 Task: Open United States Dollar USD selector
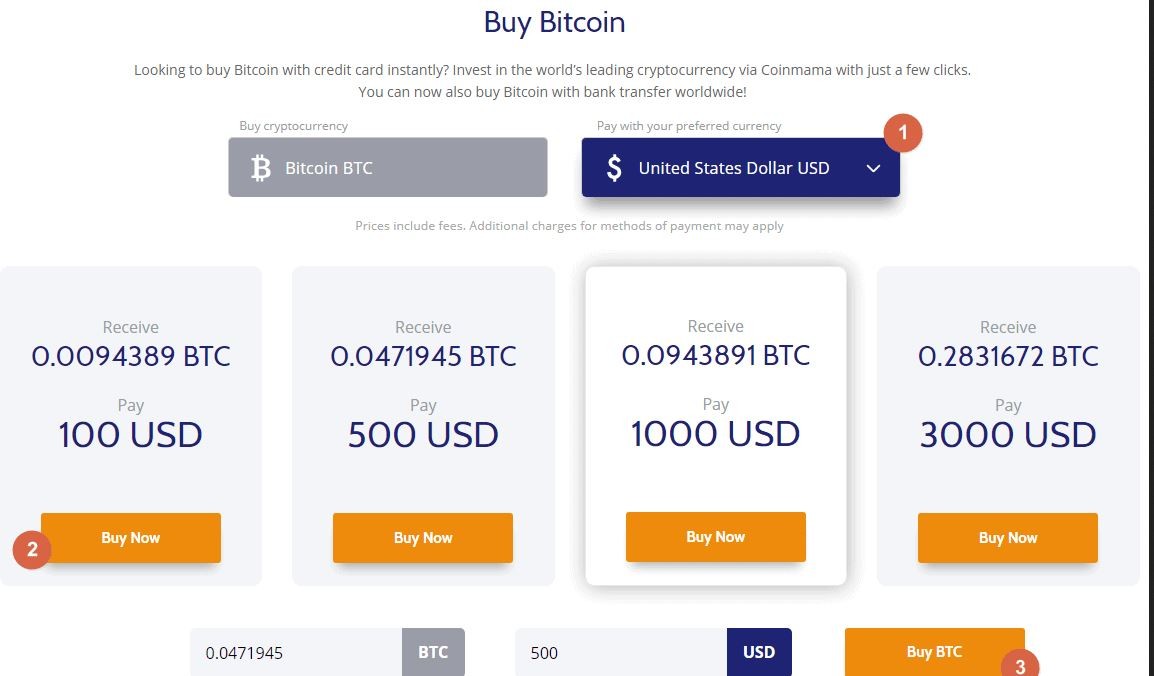point(740,168)
